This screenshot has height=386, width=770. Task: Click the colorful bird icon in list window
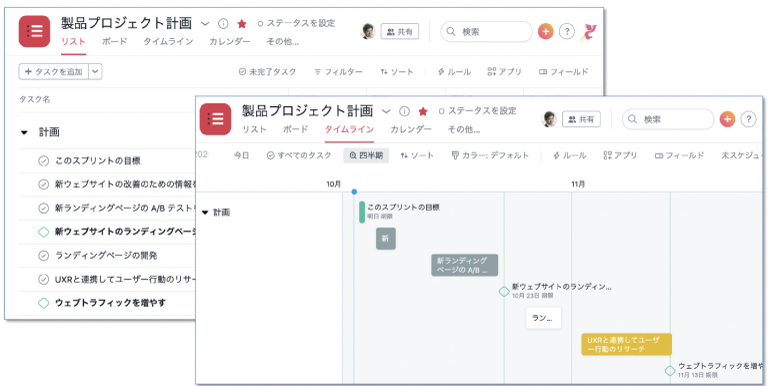[588, 32]
